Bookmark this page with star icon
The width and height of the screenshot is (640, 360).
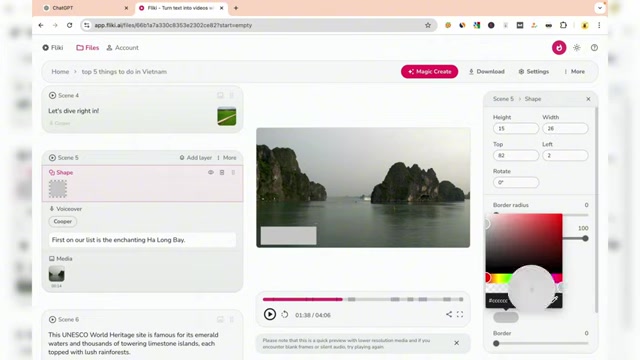point(428,25)
